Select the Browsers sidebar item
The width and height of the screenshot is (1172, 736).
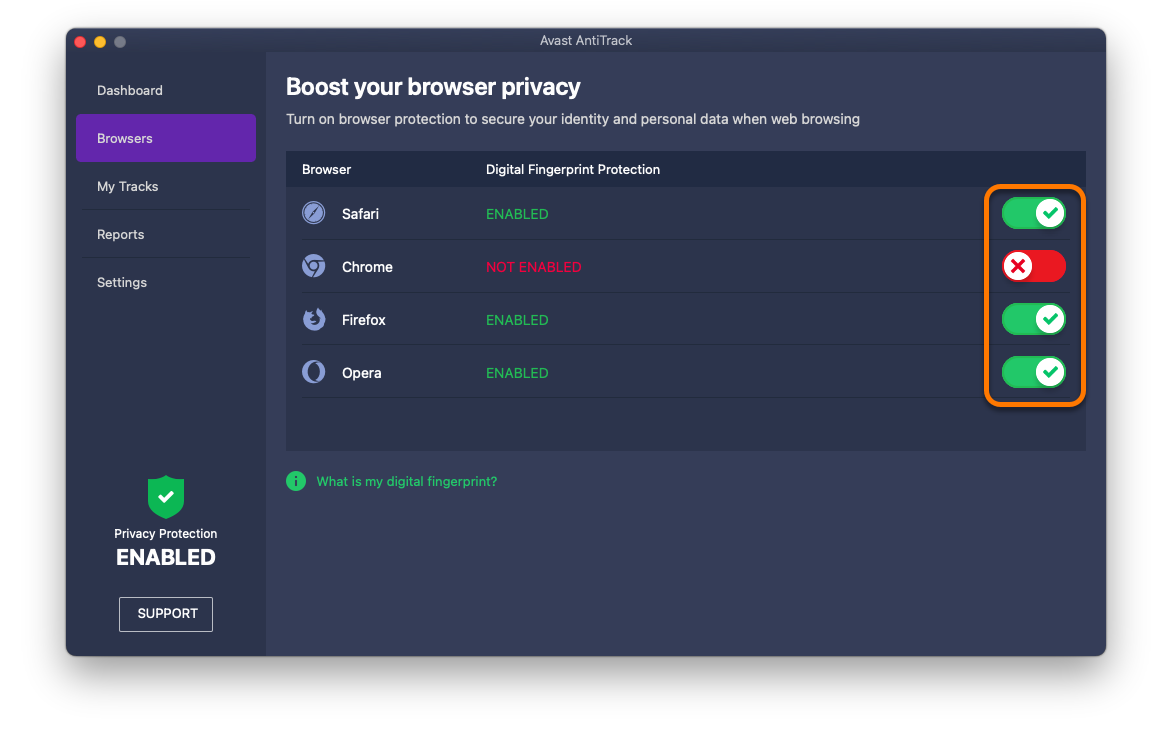tap(166, 138)
